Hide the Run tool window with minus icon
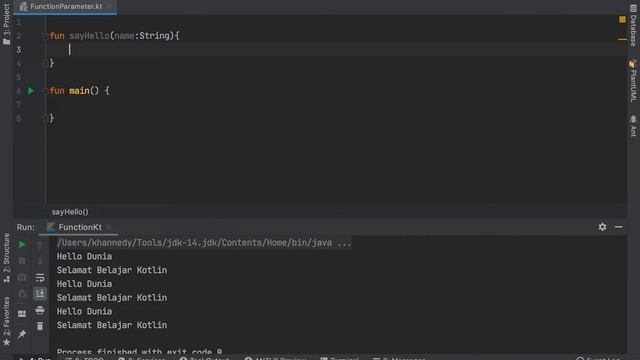Screen dimensions: 640x360 (x=618, y=227)
